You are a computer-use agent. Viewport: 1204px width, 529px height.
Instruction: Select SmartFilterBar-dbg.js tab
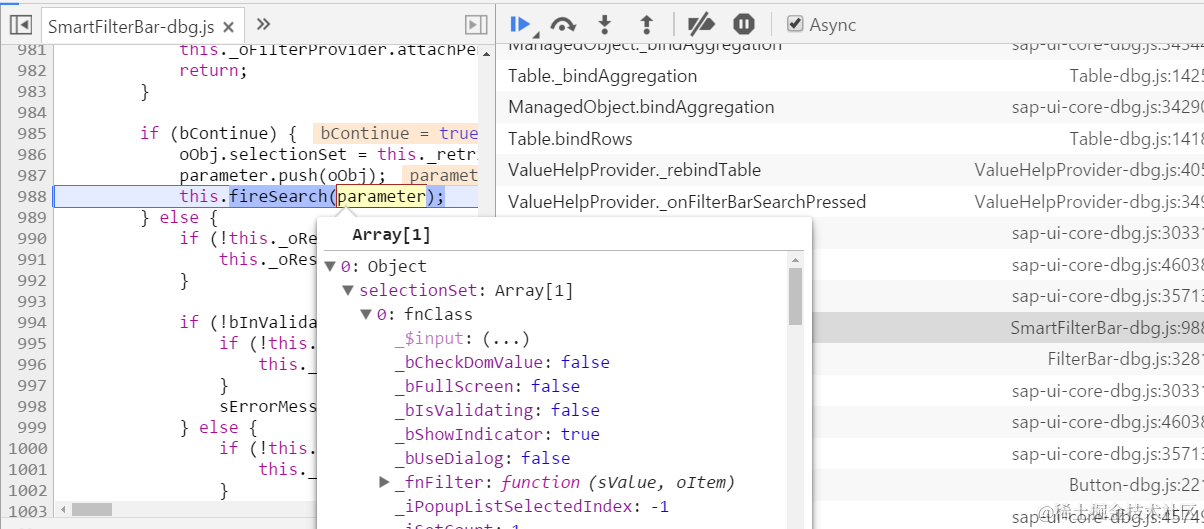132,27
